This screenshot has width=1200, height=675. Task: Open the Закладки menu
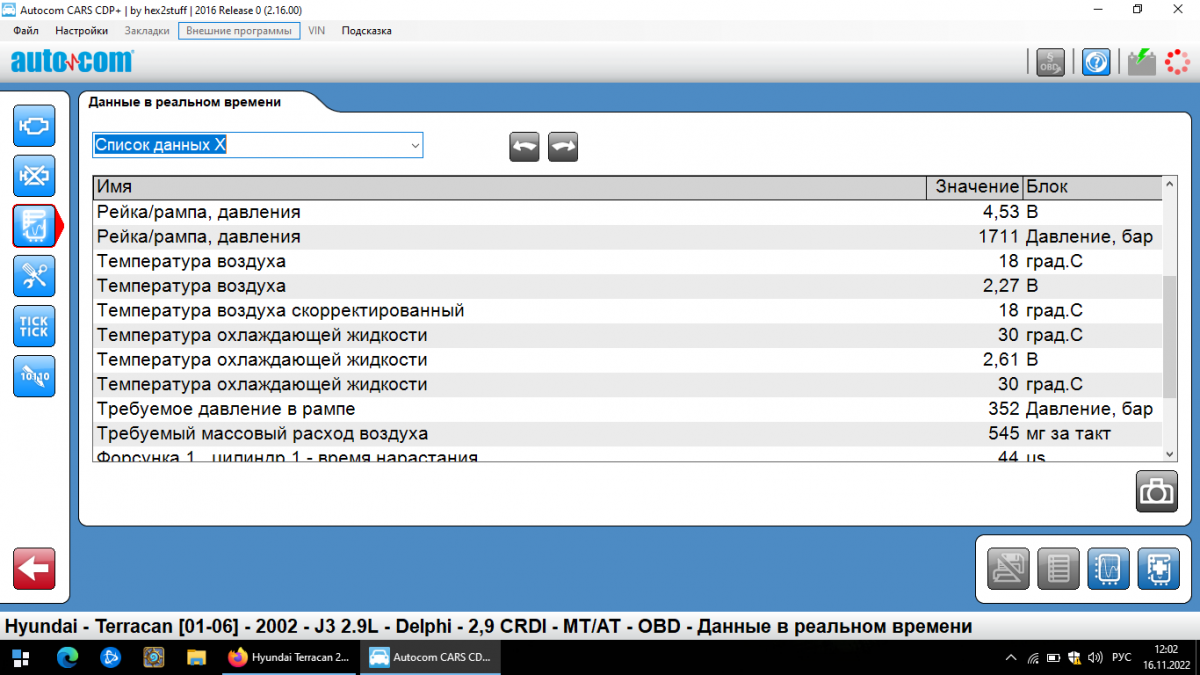pos(146,30)
